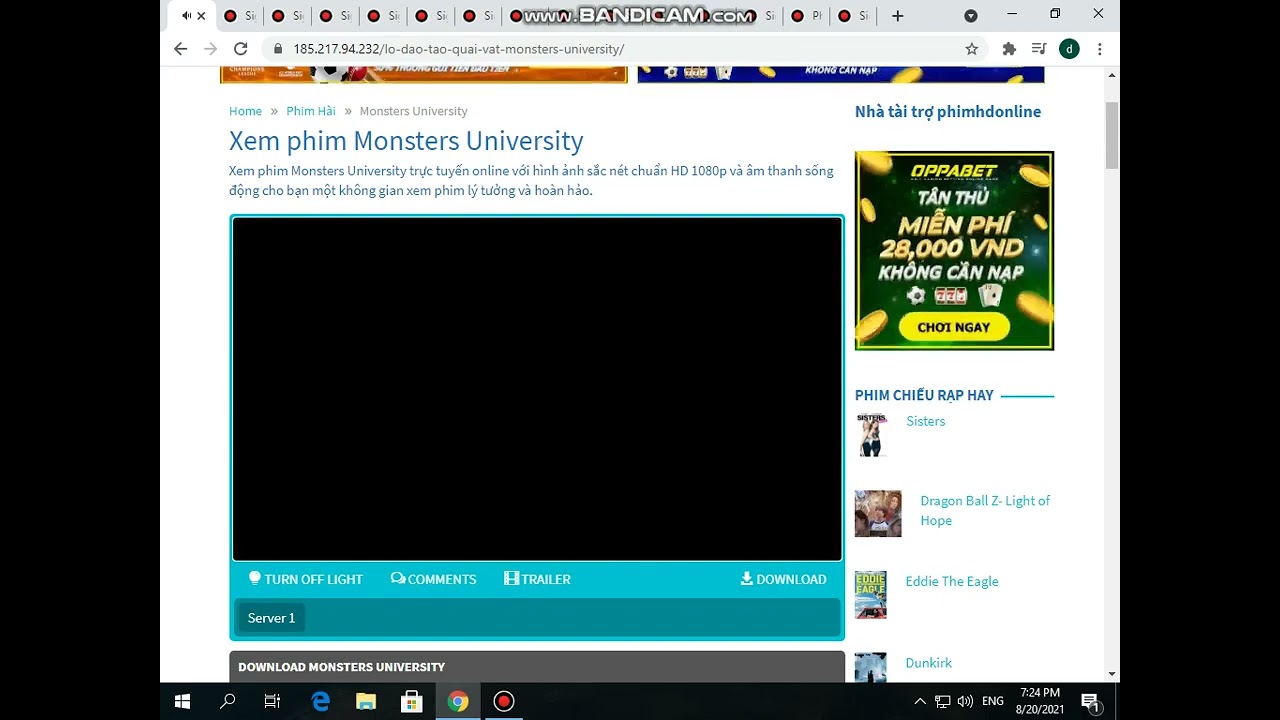The width and height of the screenshot is (1280, 720).
Task: Open Windows taskbar search
Action: coord(227,701)
